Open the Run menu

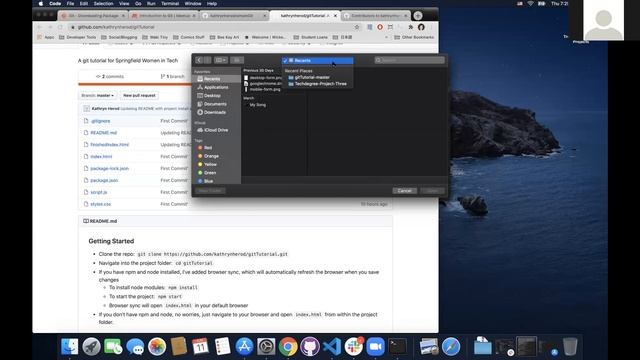pos(151,3)
